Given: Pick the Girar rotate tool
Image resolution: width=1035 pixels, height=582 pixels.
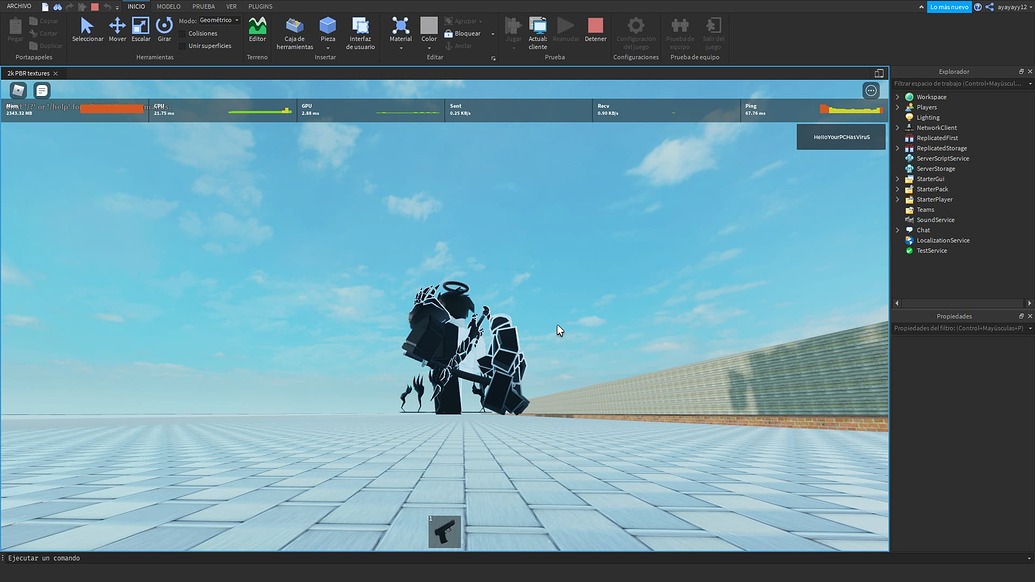Looking at the screenshot, I should click(164, 30).
